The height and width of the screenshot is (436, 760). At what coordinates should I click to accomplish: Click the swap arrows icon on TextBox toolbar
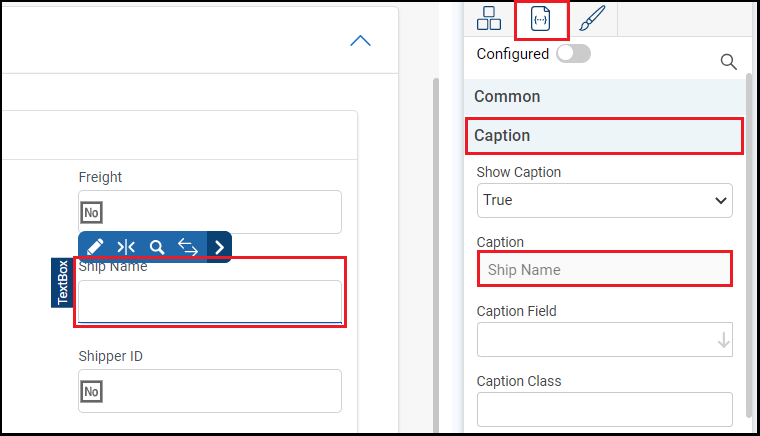point(188,246)
